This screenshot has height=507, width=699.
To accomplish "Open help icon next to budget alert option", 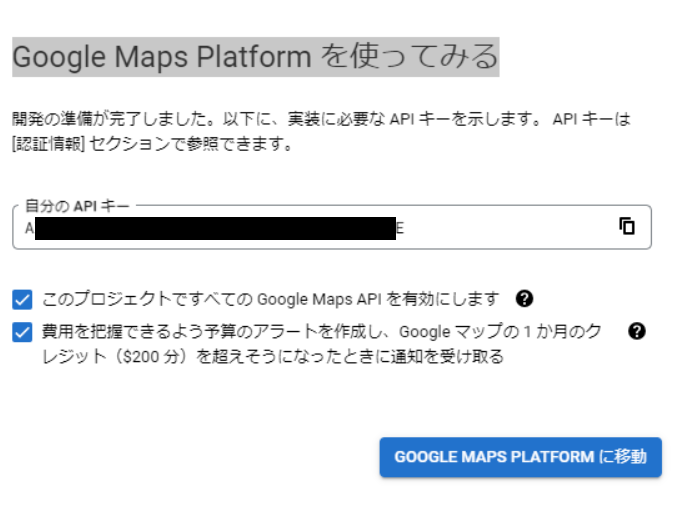I will coord(636,331).
